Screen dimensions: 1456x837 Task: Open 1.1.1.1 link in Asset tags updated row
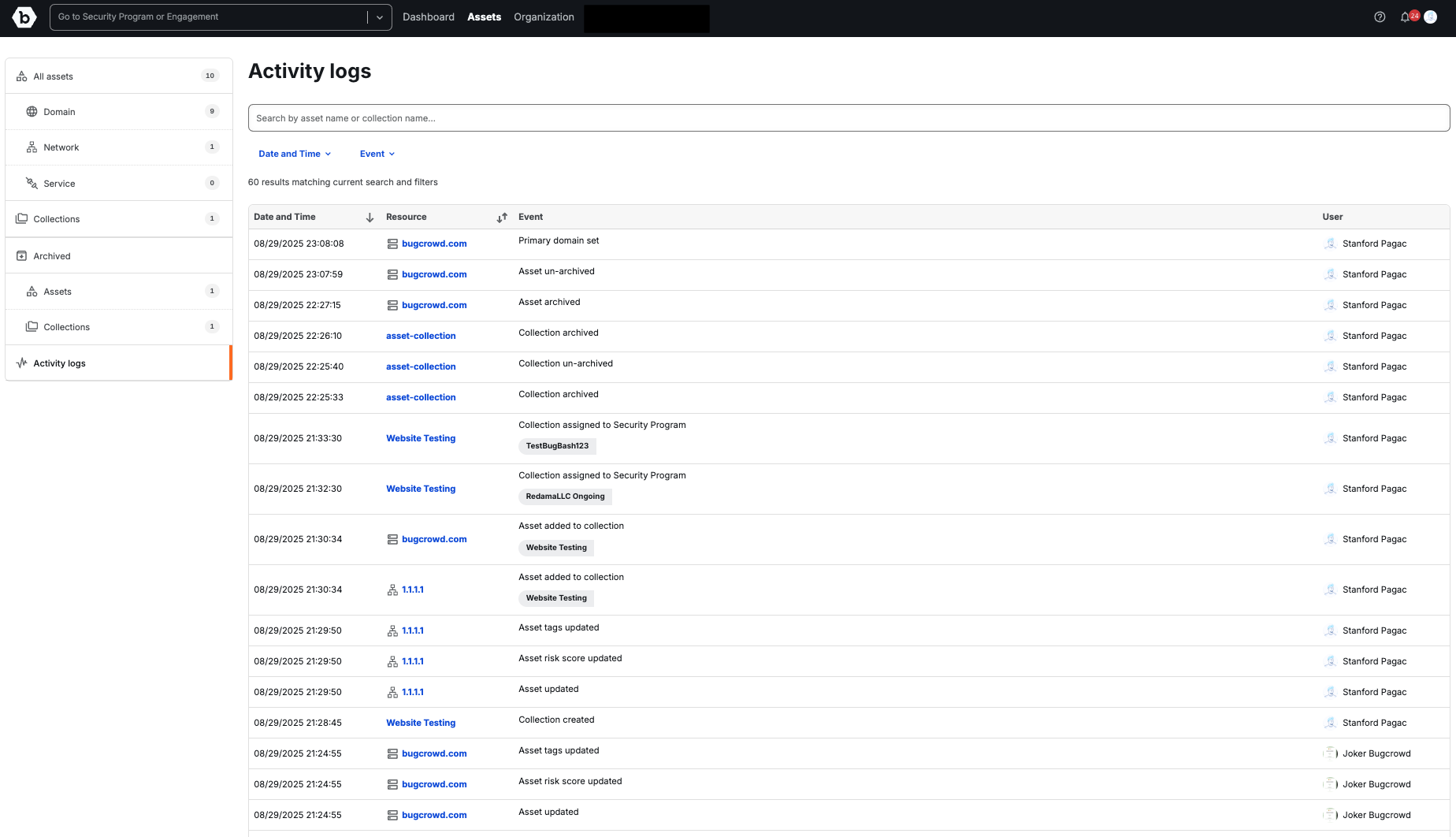tap(413, 631)
